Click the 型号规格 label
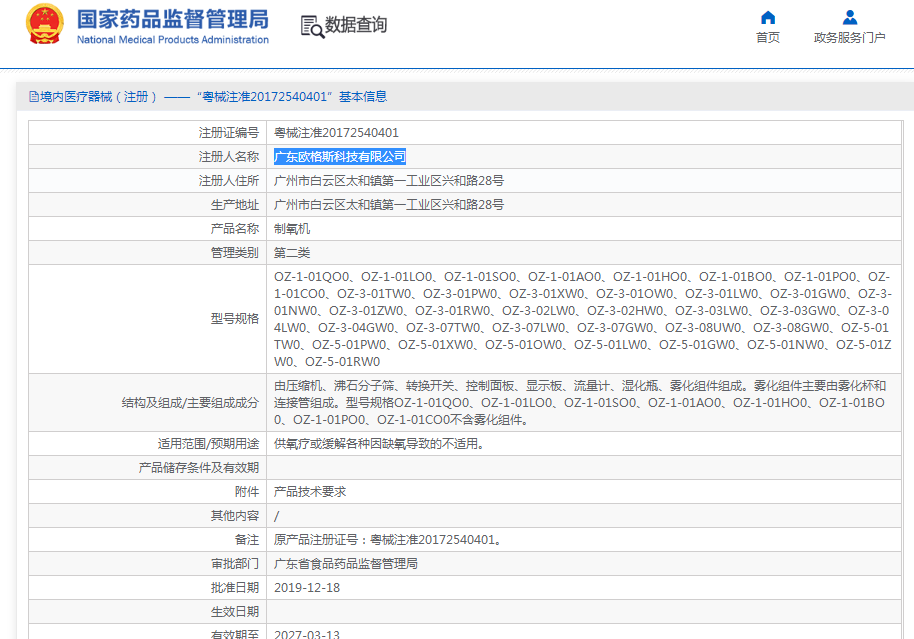The height and width of the screenshot is (639, 914). (x=234, y=319)
